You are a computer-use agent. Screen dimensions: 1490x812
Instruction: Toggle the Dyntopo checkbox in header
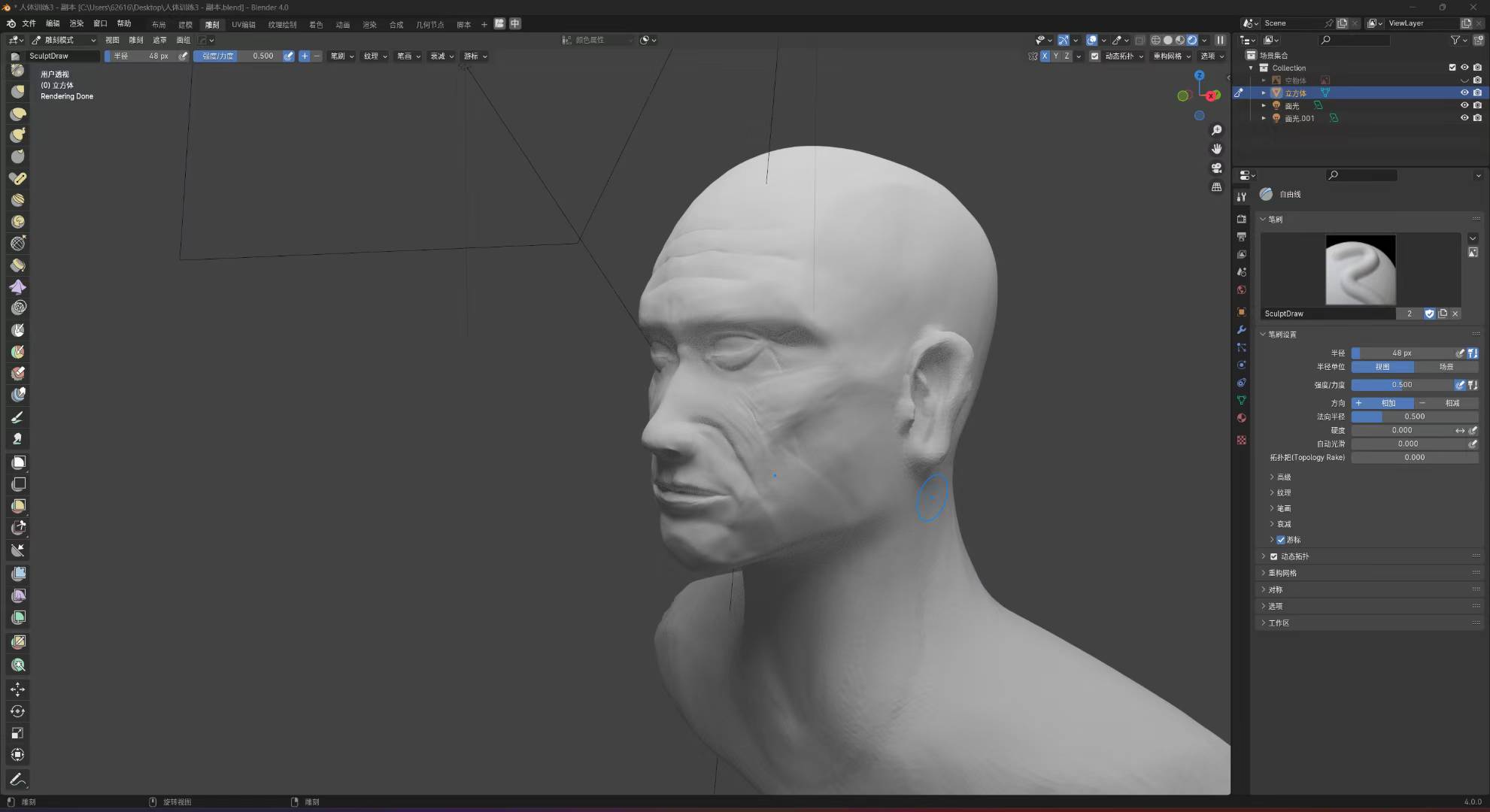coord(1094,56)
